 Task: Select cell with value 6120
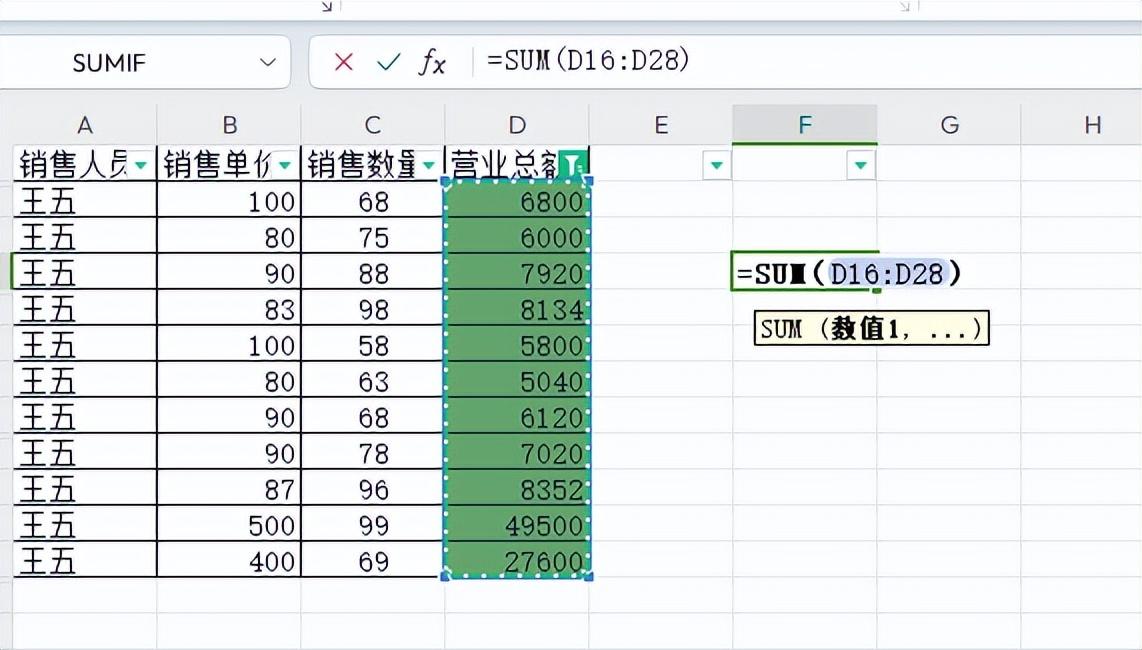517,416
